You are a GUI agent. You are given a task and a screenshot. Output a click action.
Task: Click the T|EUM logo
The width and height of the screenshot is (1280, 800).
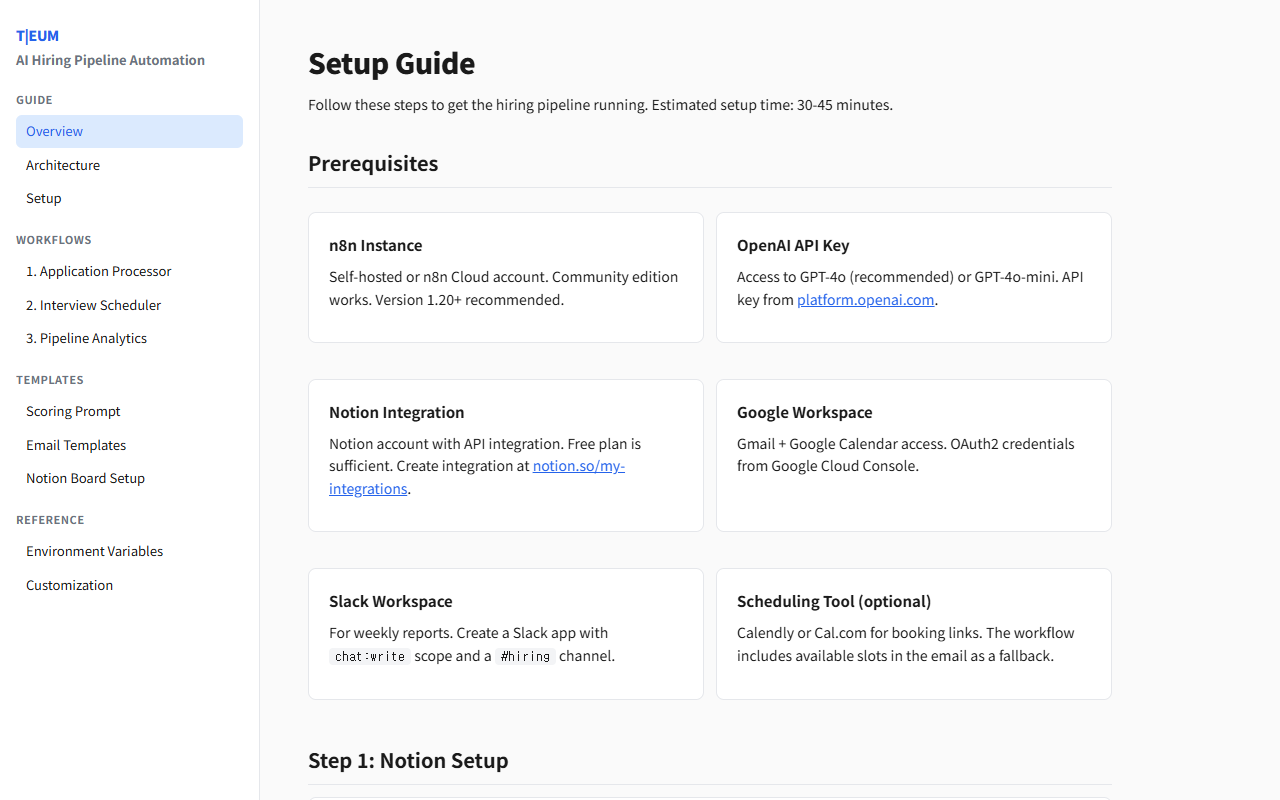click(x=37, y=35)
